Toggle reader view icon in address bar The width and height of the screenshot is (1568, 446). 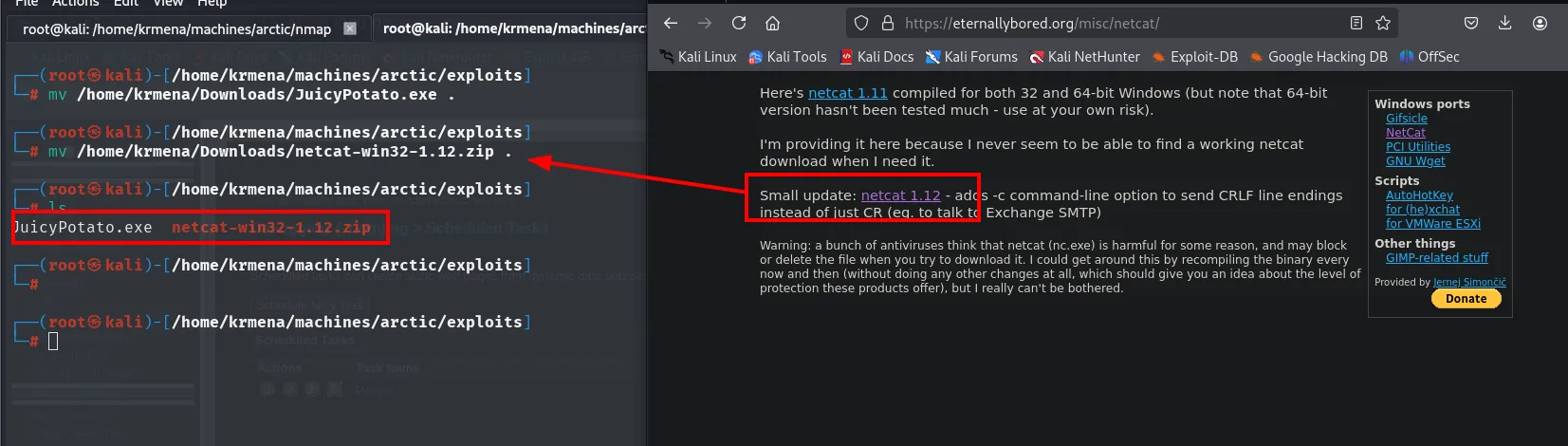point(1356,23)
